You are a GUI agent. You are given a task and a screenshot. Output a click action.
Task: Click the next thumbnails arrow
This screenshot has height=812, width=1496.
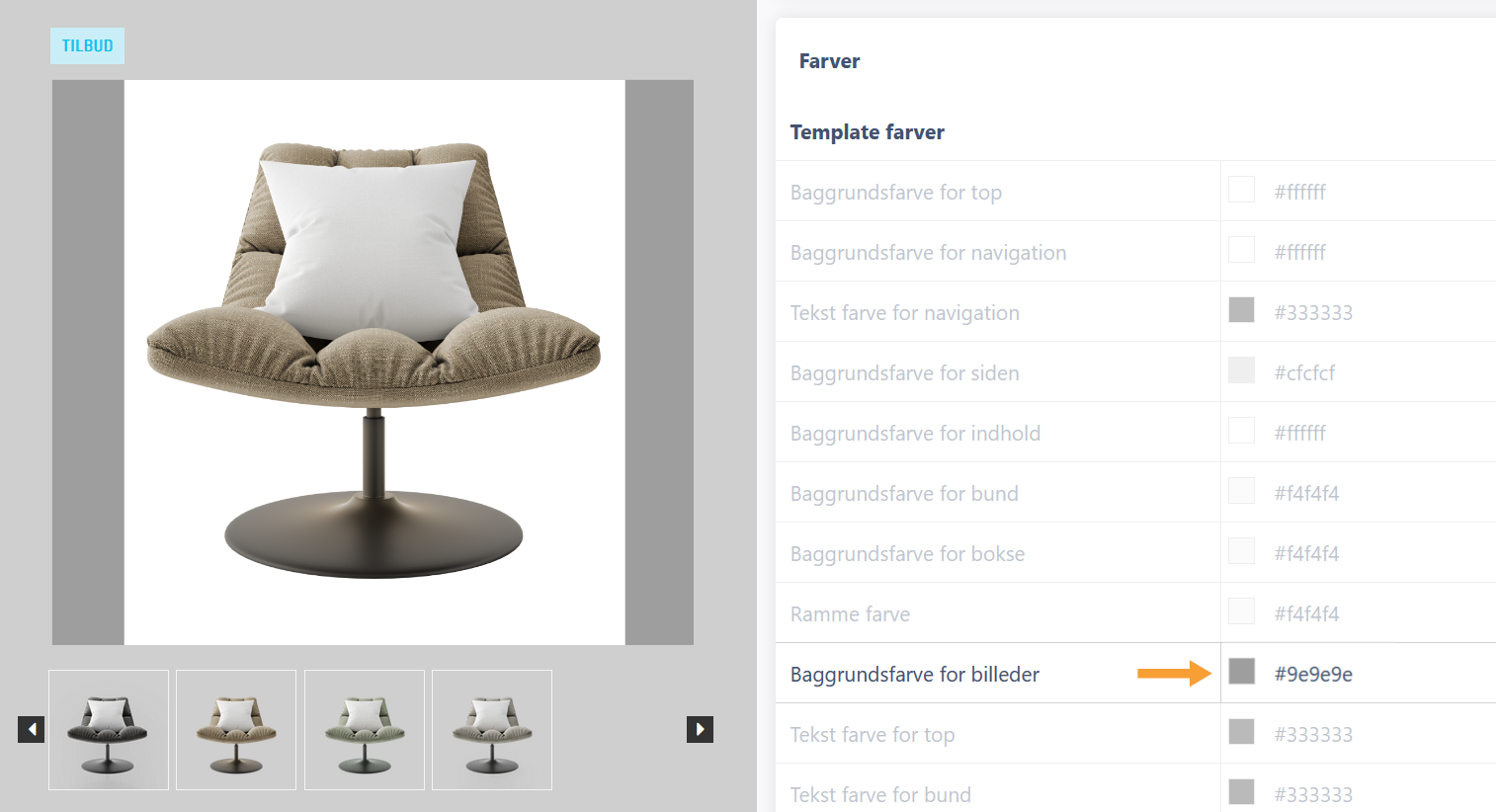click(700, 730)
